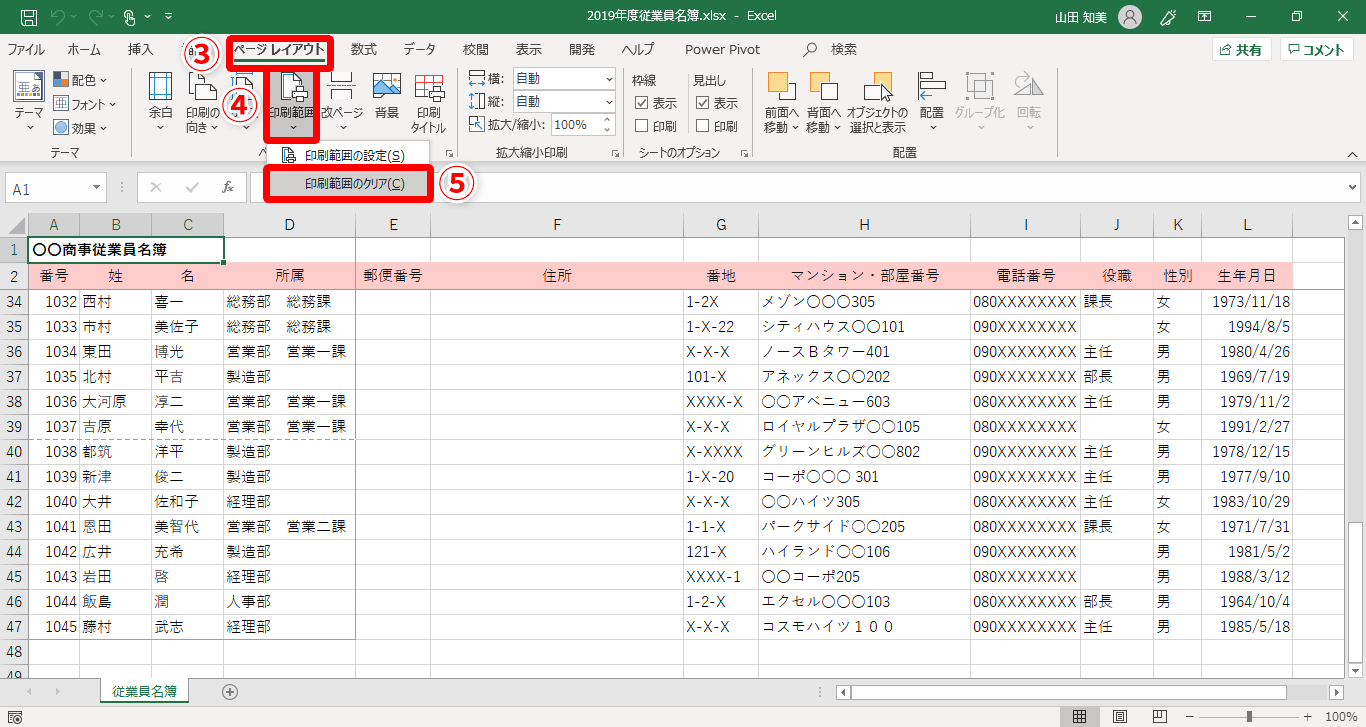This screenshot has width=1366, height=727.
Task: Click the 検索 search box
Action: (x=831, y=49)
